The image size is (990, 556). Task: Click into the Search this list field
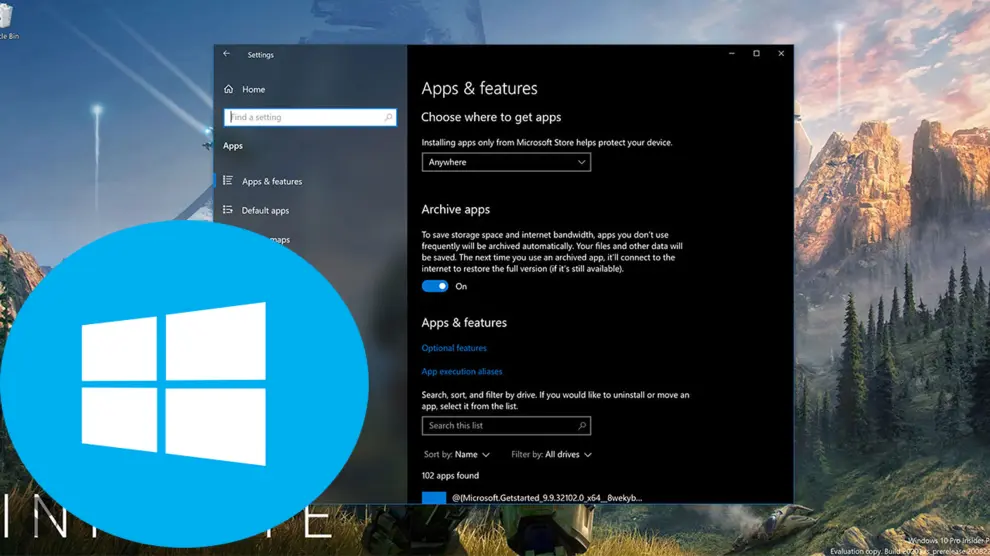[x=498, y=426]
